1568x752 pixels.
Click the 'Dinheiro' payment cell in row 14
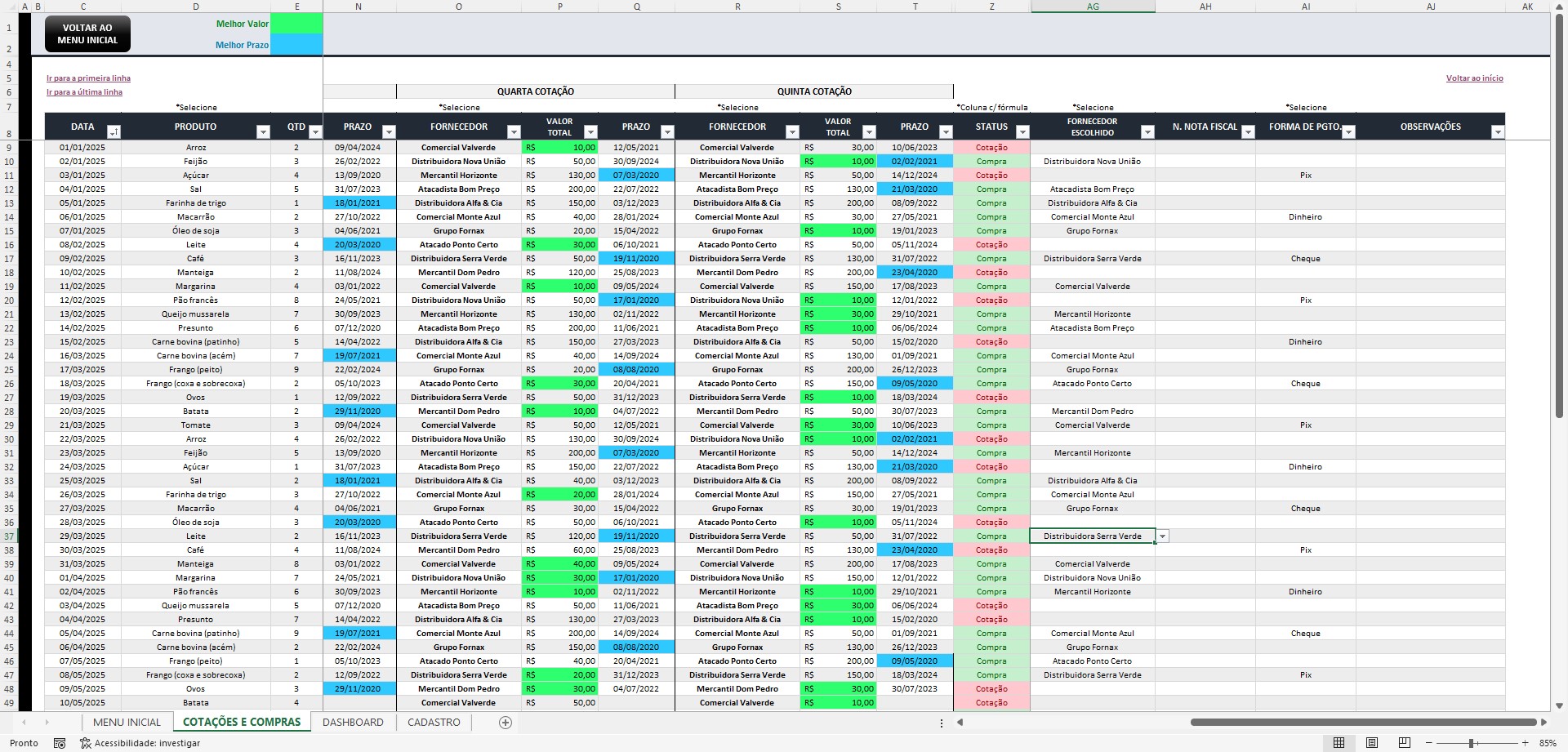point(1306,217)
